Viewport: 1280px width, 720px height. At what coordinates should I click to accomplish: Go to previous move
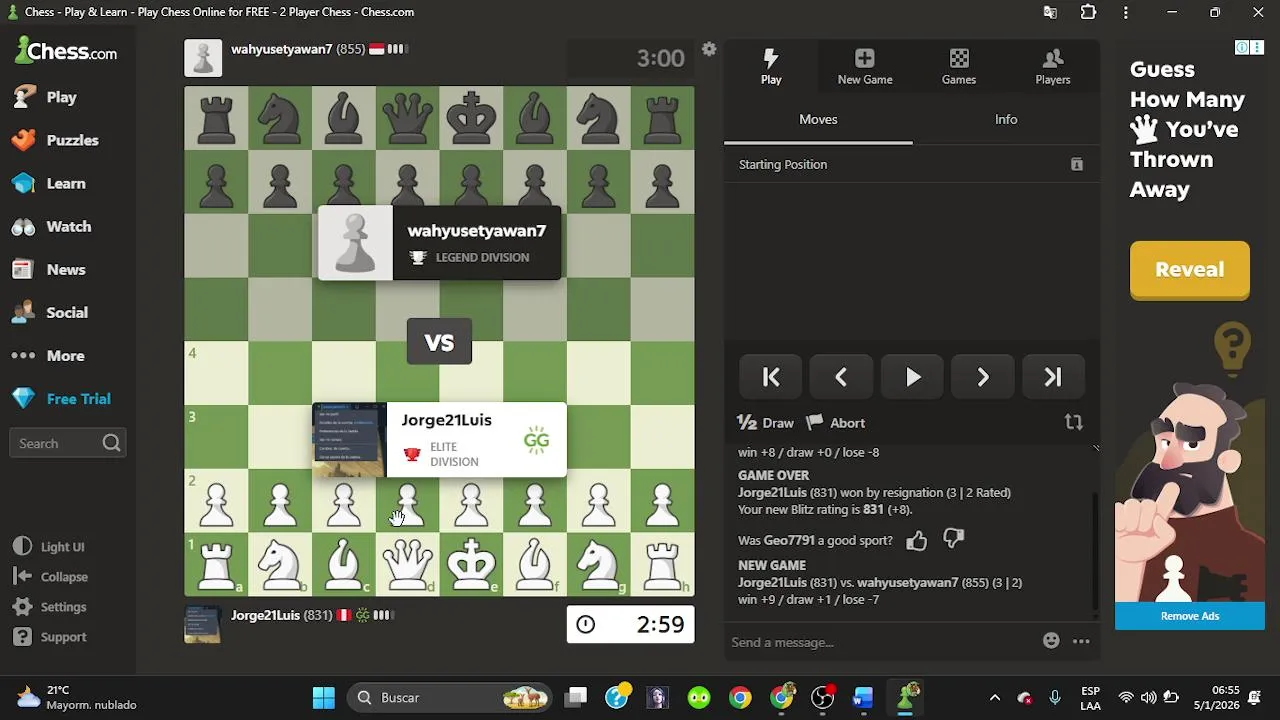[841, 377]
